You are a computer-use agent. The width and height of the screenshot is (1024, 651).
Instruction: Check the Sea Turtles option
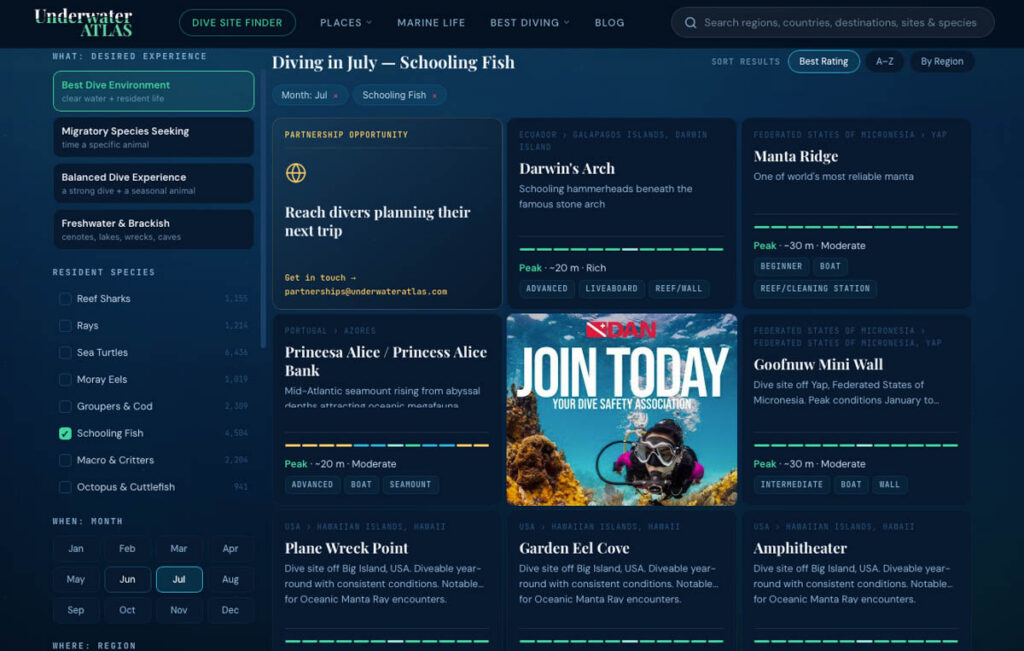pos(65,353)
